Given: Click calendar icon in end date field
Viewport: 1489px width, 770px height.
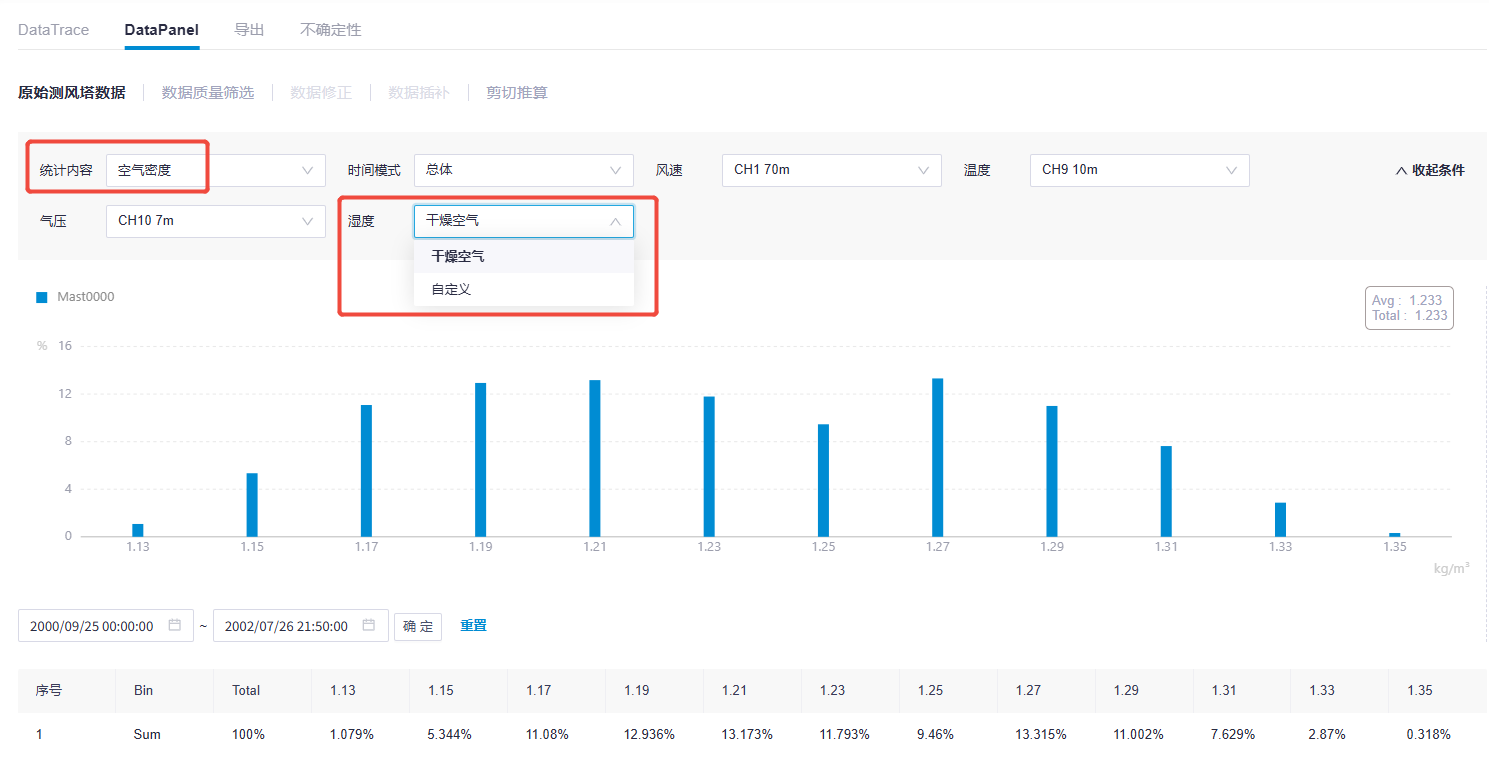Looking at the screenshot, I should [x=369, y=626].
